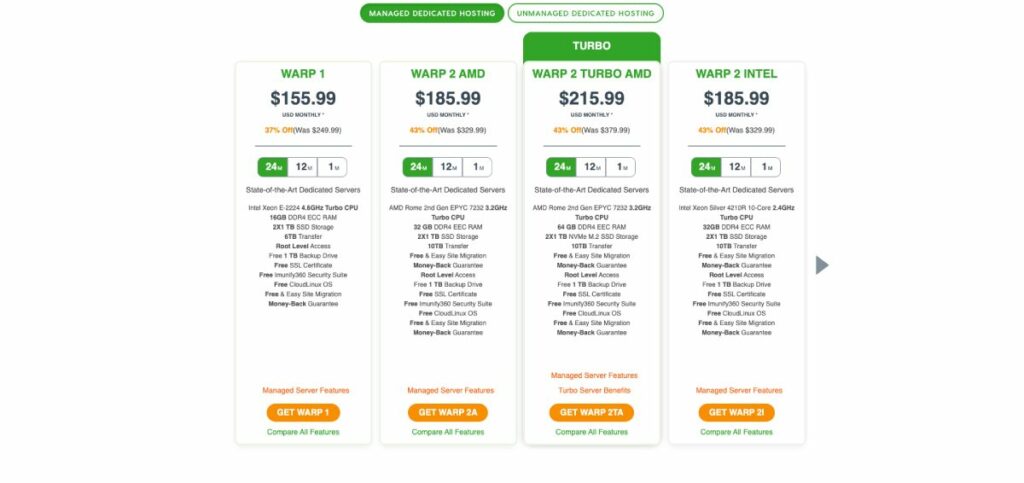Open Compare All Features under Warp 1
This screenshot has height=483, width=1024.
tap(303, 432)
